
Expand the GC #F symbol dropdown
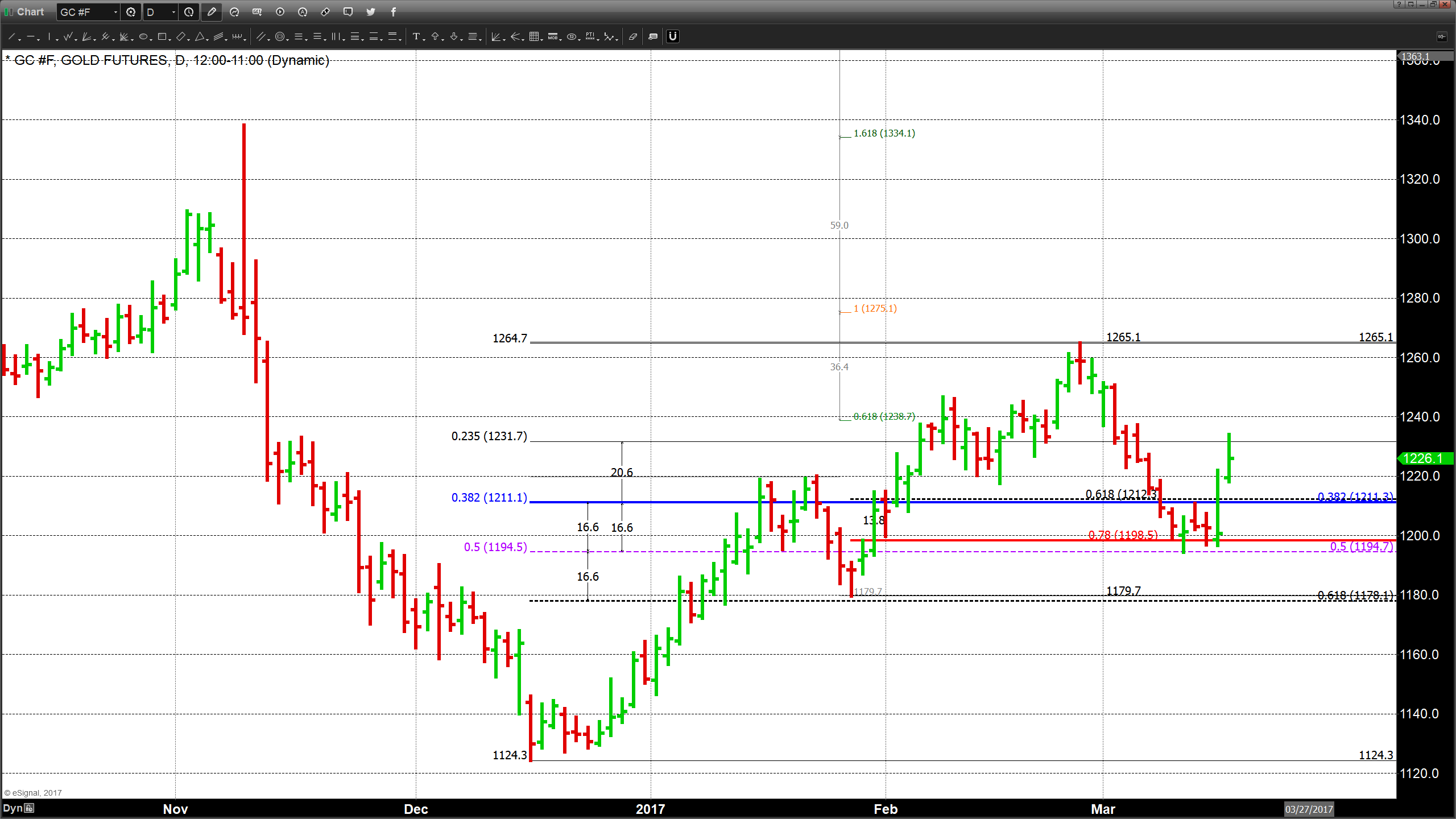click(x=115, y=12)
